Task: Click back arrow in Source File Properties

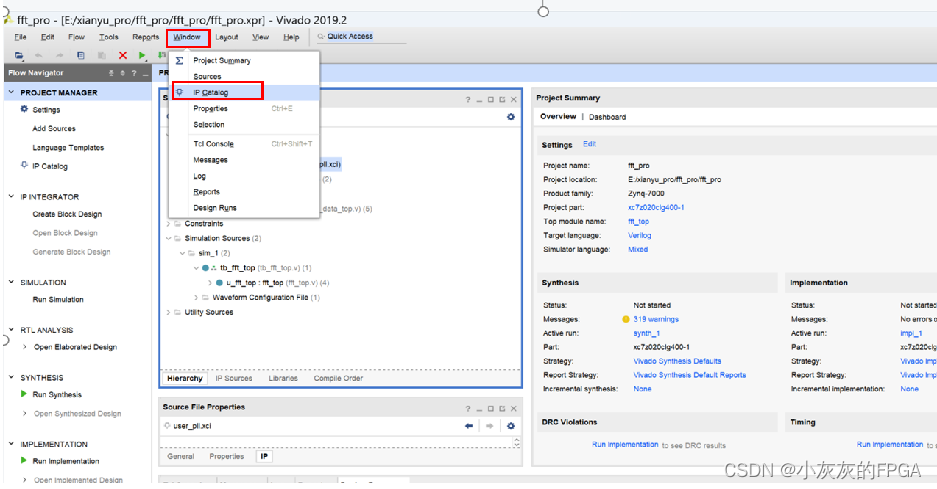Action: click(x=469, y=426)
